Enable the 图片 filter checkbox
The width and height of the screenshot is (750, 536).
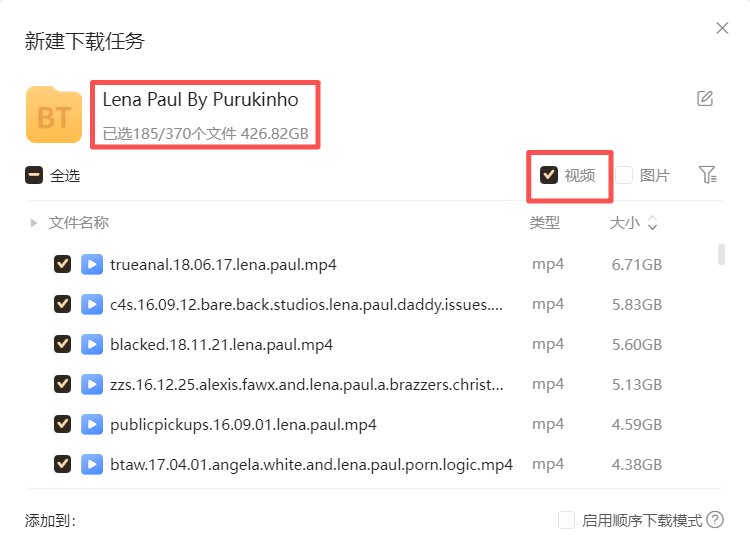(625, 175)
